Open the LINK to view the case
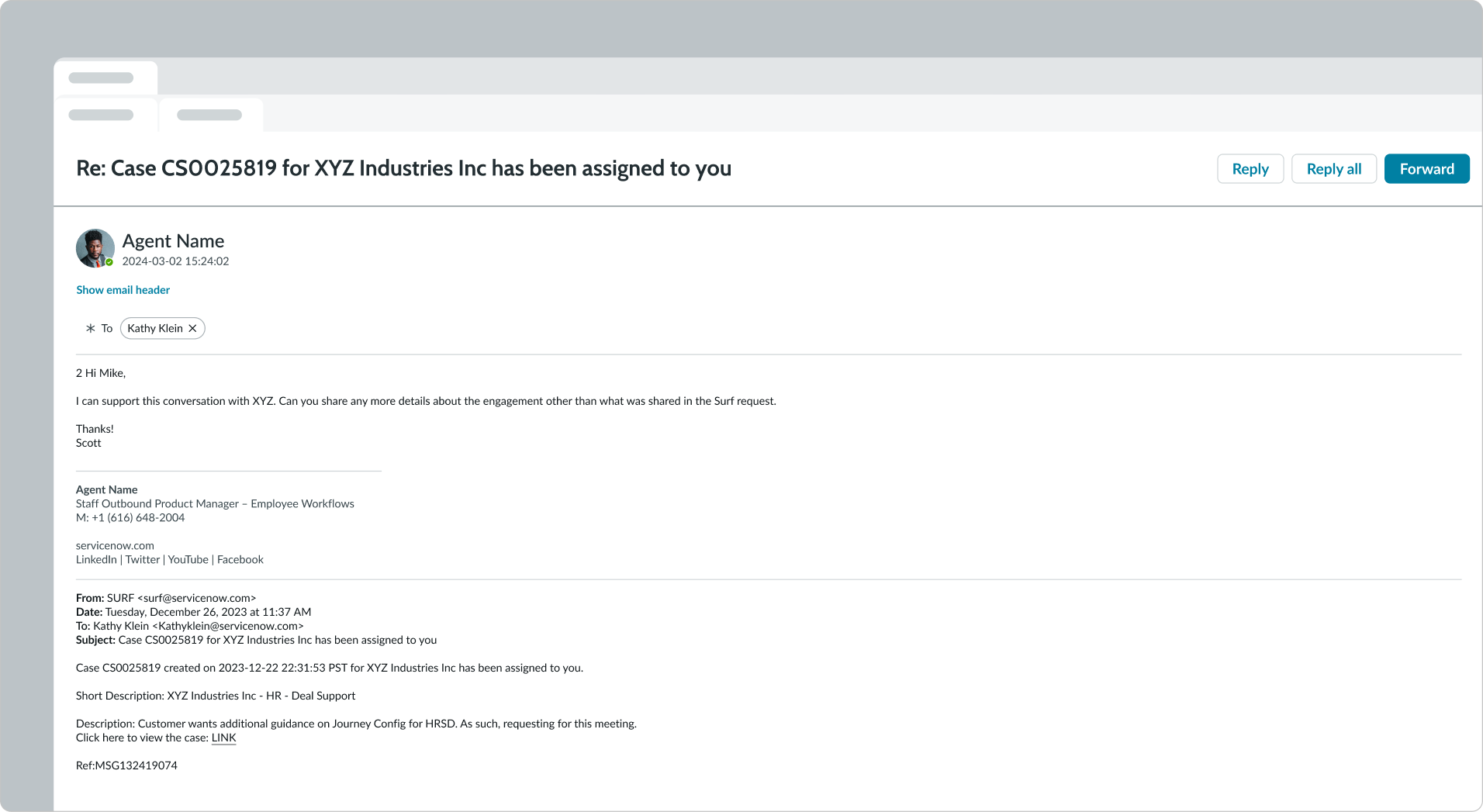The image size is (1483, 812). [x=223, y=738]
